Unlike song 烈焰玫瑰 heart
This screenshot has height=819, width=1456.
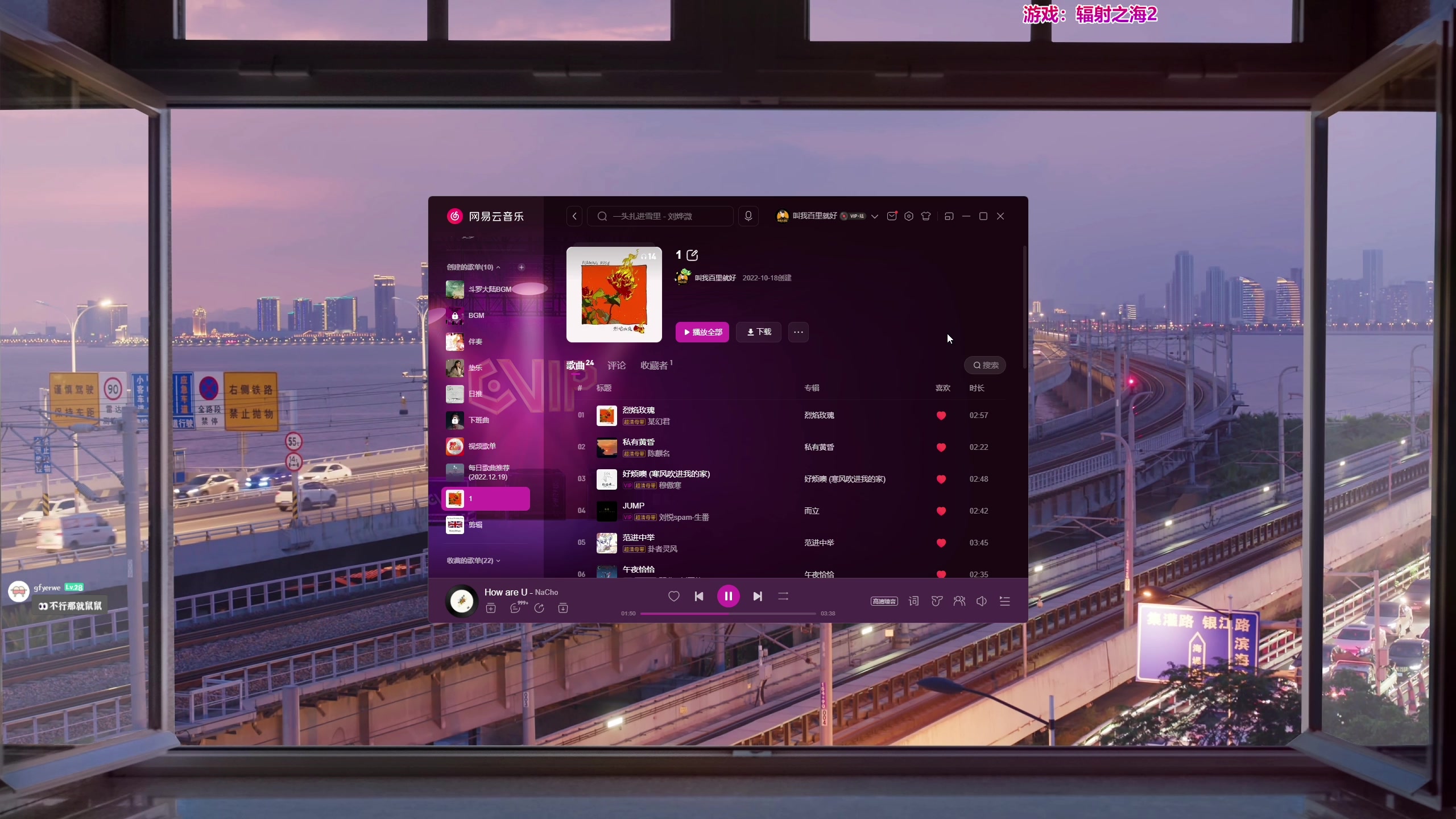[x=941, y=416]
